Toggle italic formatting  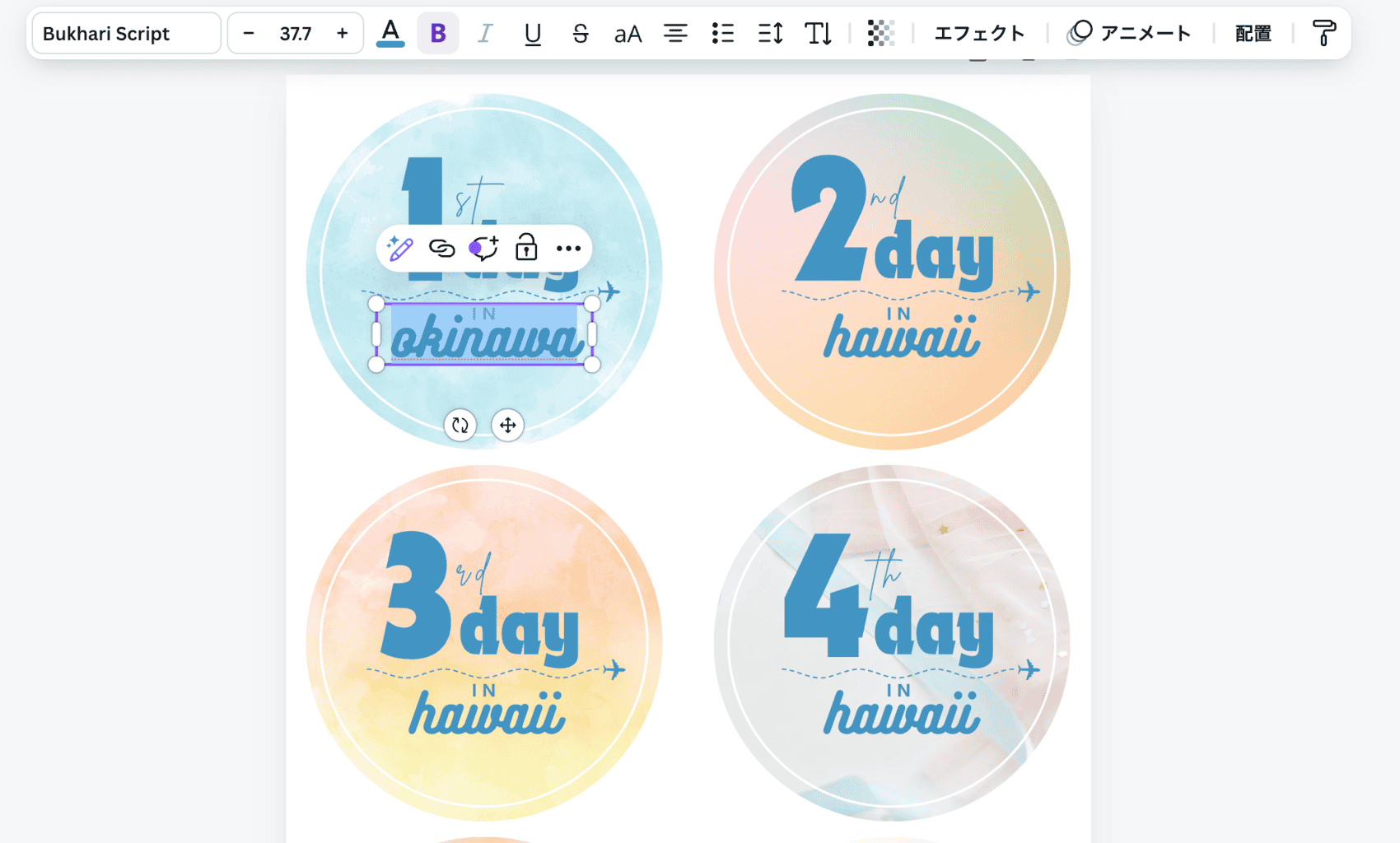(x=485, y=34)
